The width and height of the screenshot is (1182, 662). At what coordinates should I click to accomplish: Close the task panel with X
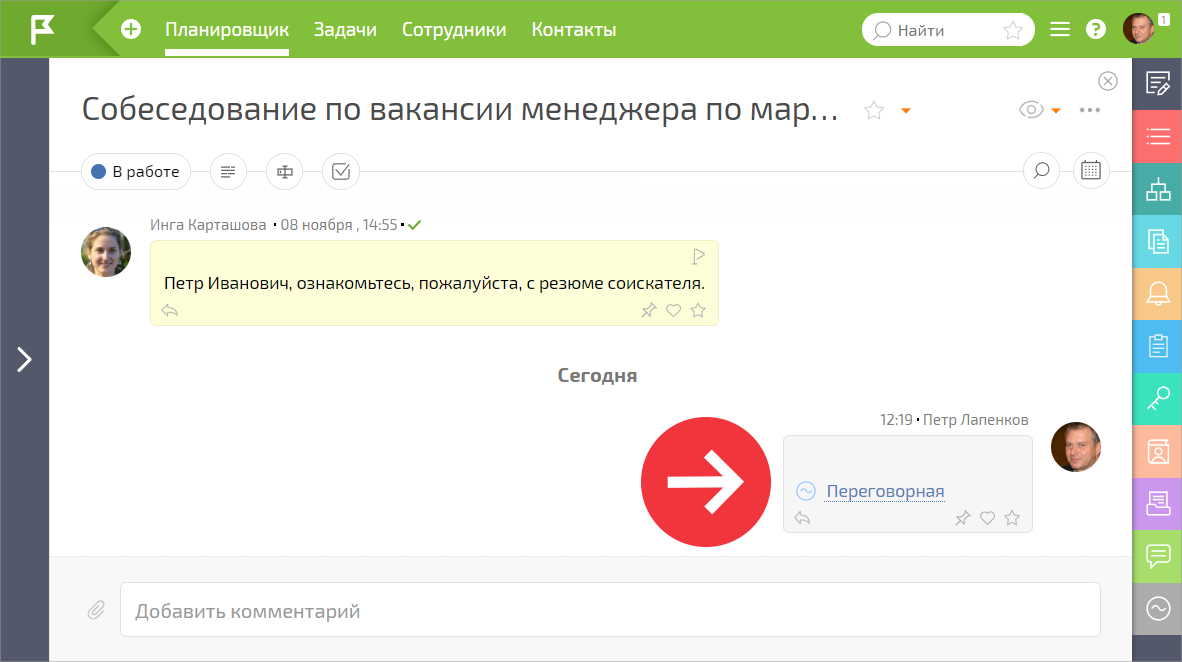pos(1107,81)
